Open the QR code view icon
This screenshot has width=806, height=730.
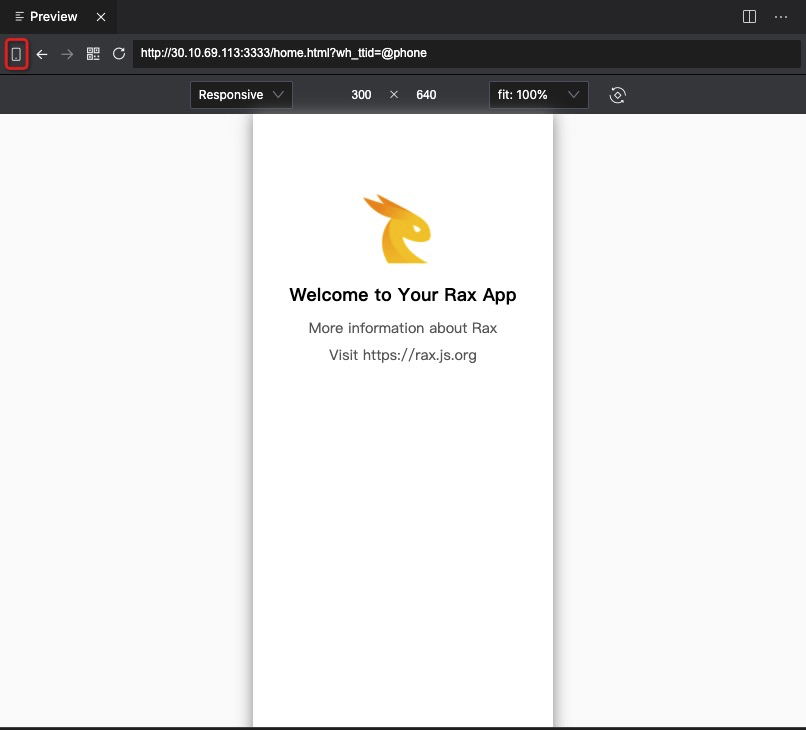93,54
